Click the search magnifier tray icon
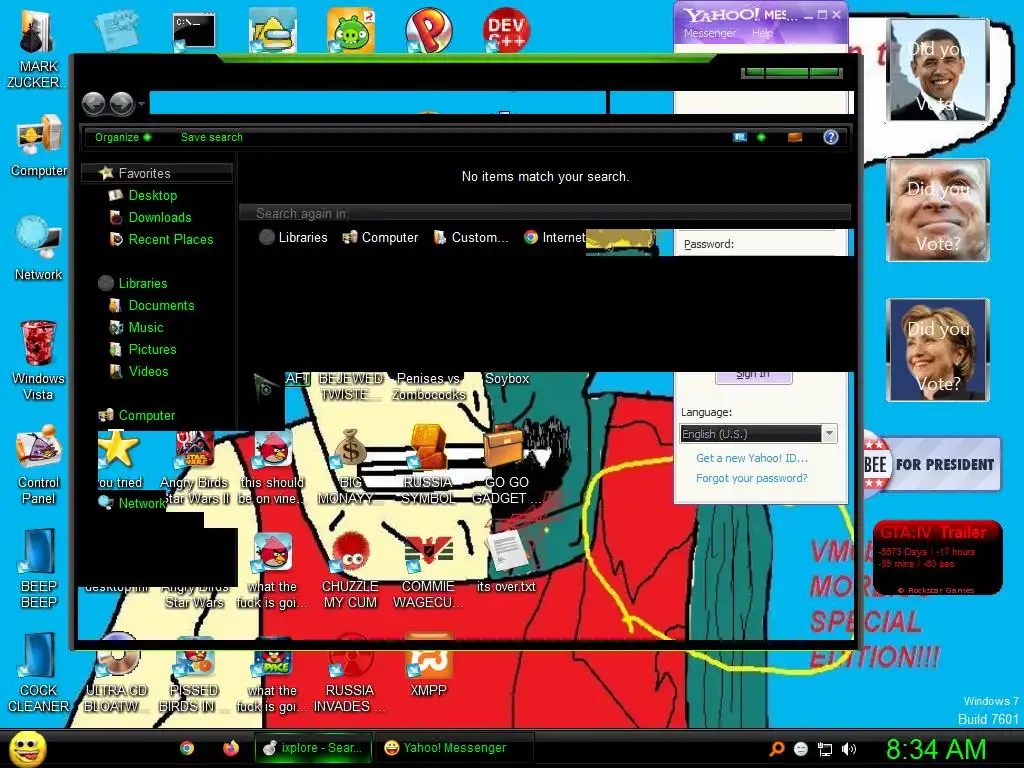This screenshot has height=768, width=1024. coord(776,749)
